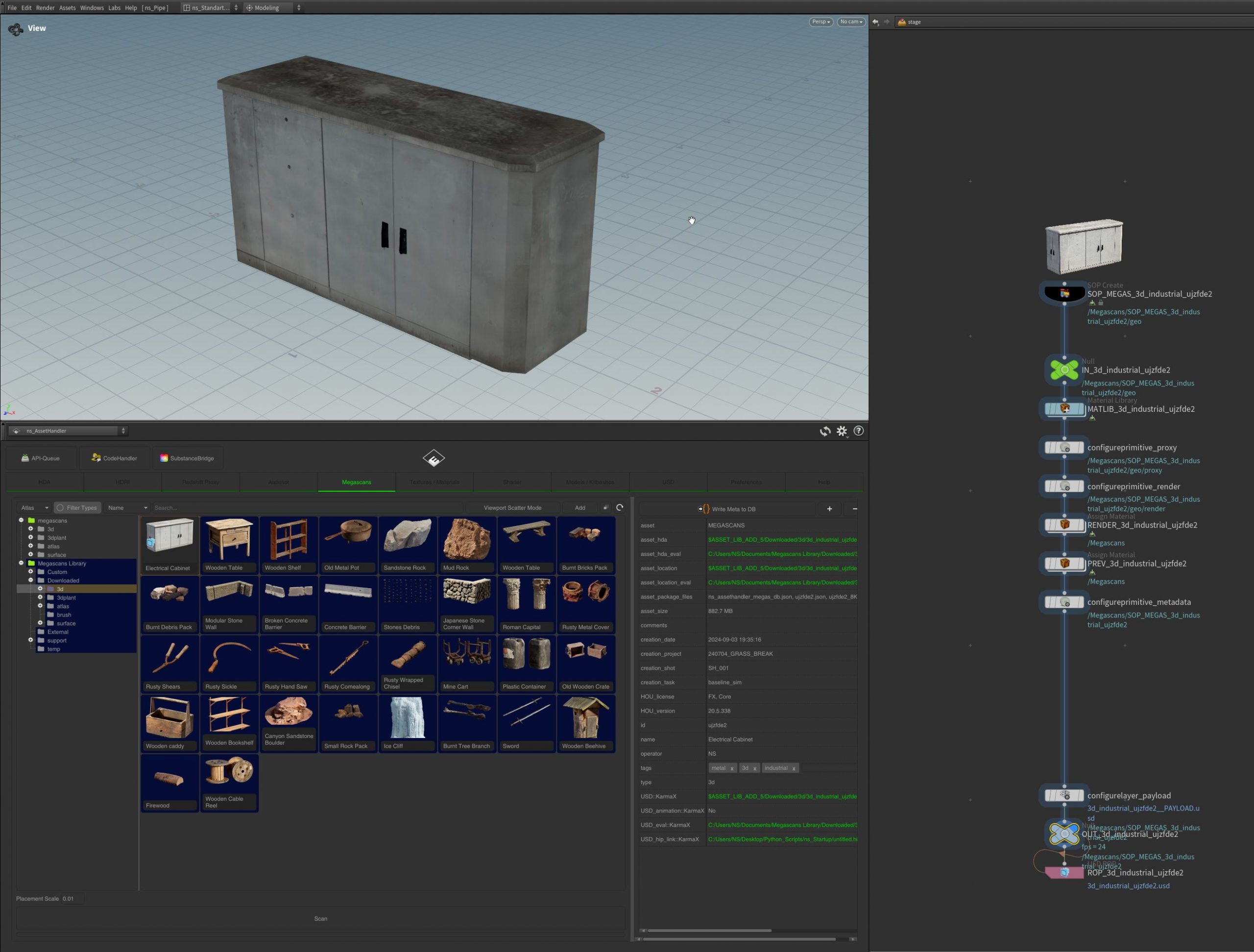Image resolution: width=1254 pixels, height=952 pixels.
Task: Open the Atlas dropdown
Action: pos(34,508)
